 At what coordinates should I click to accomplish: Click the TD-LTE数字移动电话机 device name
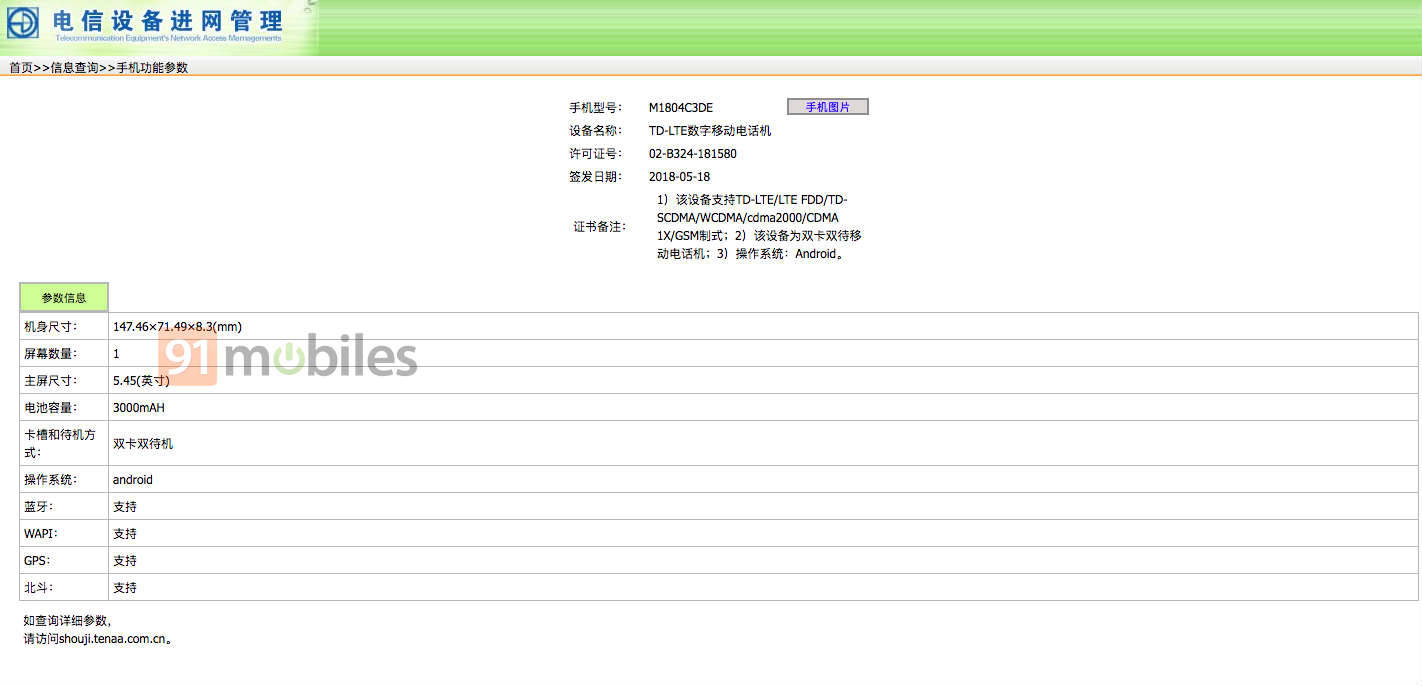(709, 131)
